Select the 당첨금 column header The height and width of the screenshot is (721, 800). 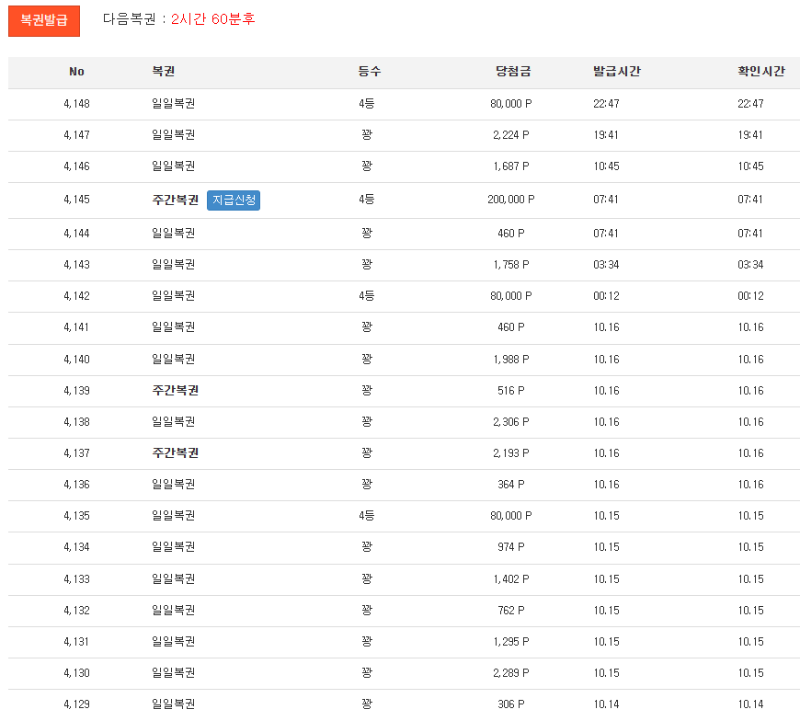pos(512,72)
